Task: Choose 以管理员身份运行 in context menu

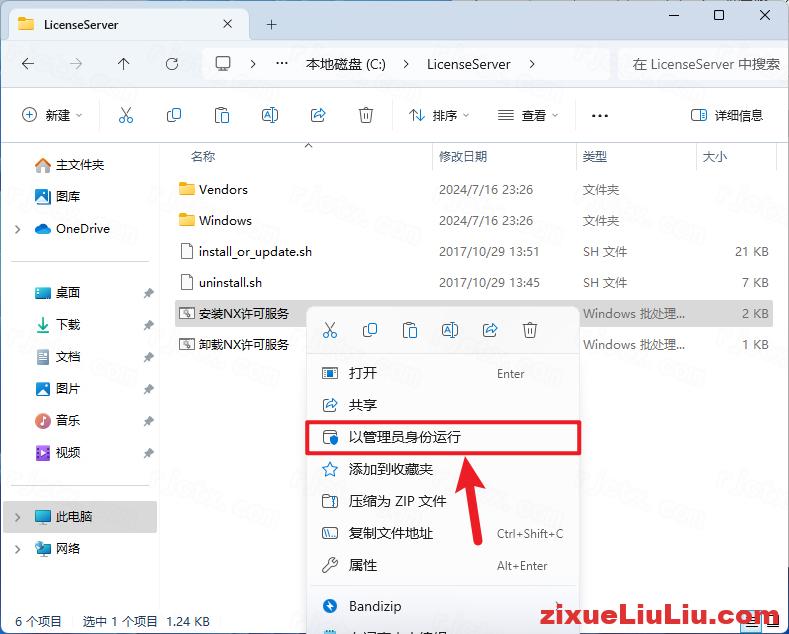Action: 443,437
